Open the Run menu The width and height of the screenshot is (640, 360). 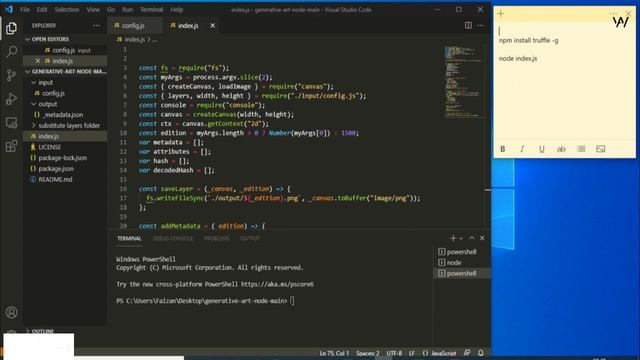pyautogui.click(x=128, y=9)
